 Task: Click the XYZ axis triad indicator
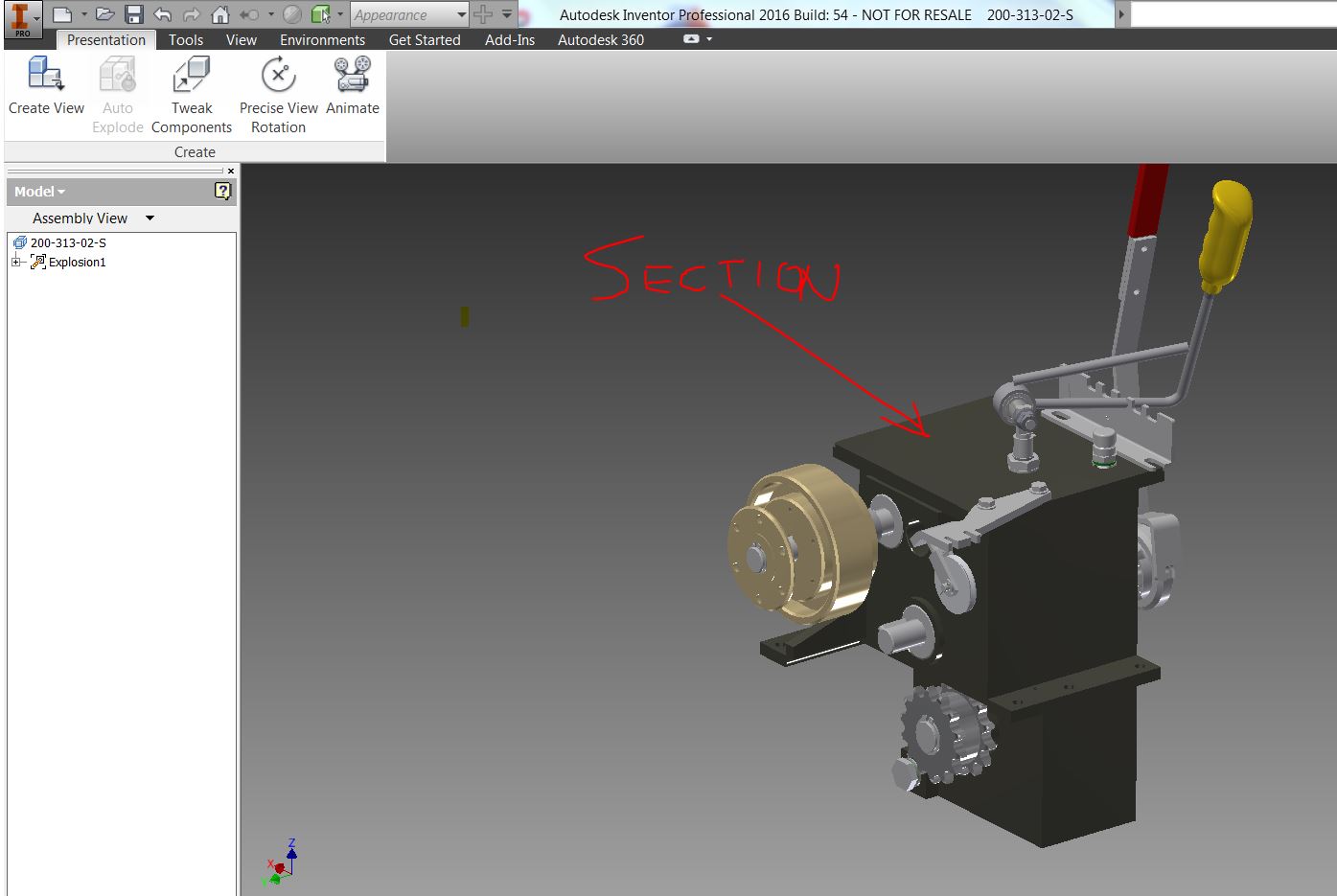pos(279,862)
